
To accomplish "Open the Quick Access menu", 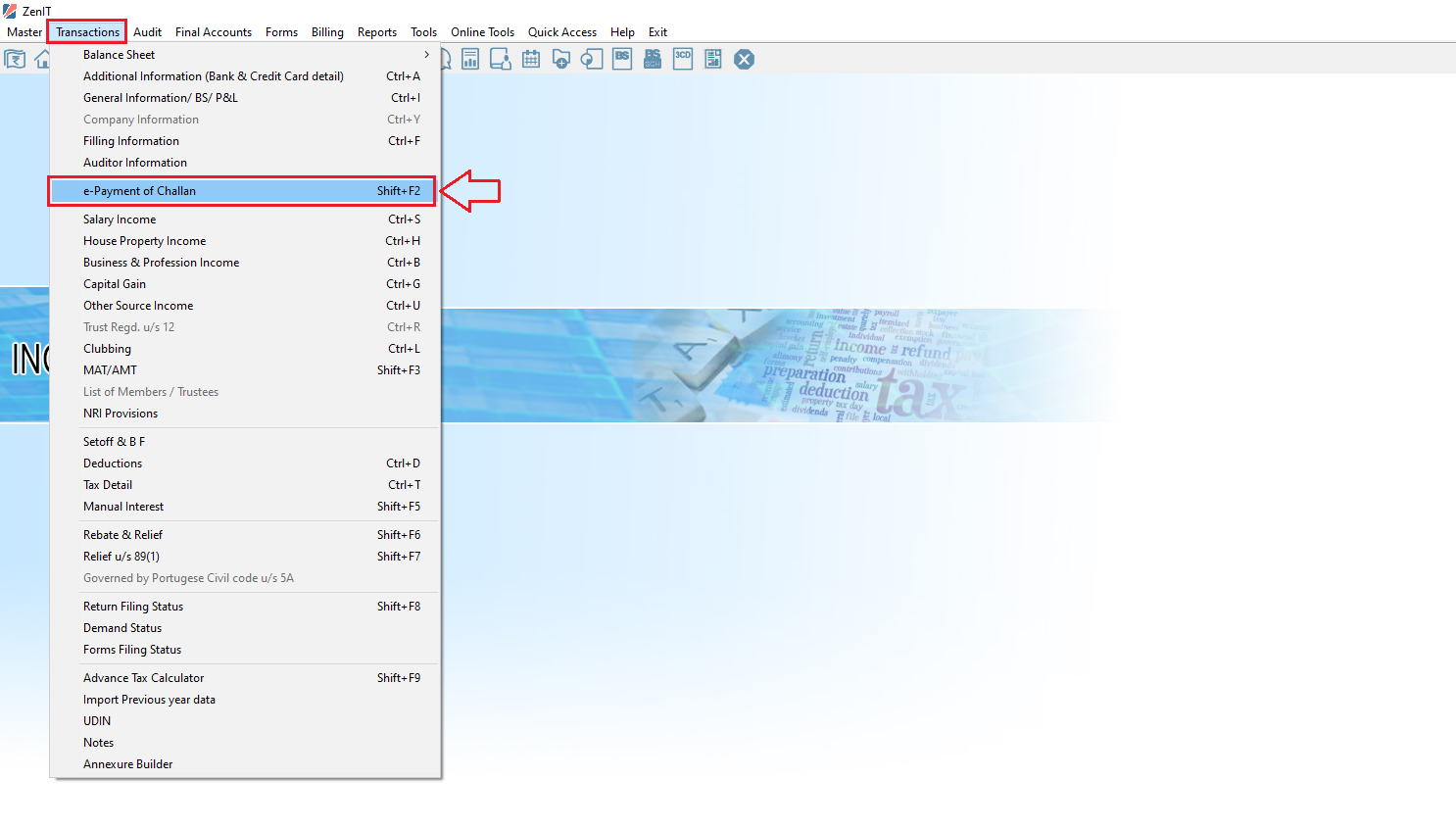I will point(562,32).
